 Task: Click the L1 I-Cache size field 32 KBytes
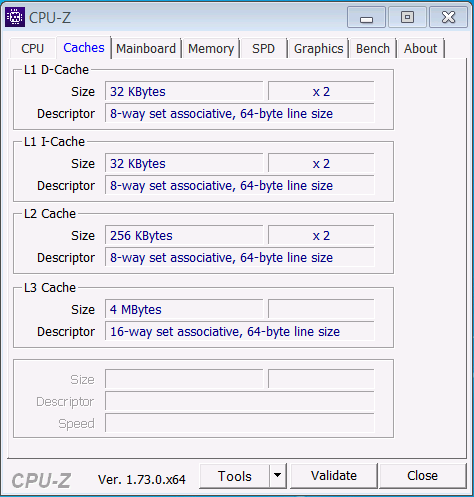click(184, 163)
